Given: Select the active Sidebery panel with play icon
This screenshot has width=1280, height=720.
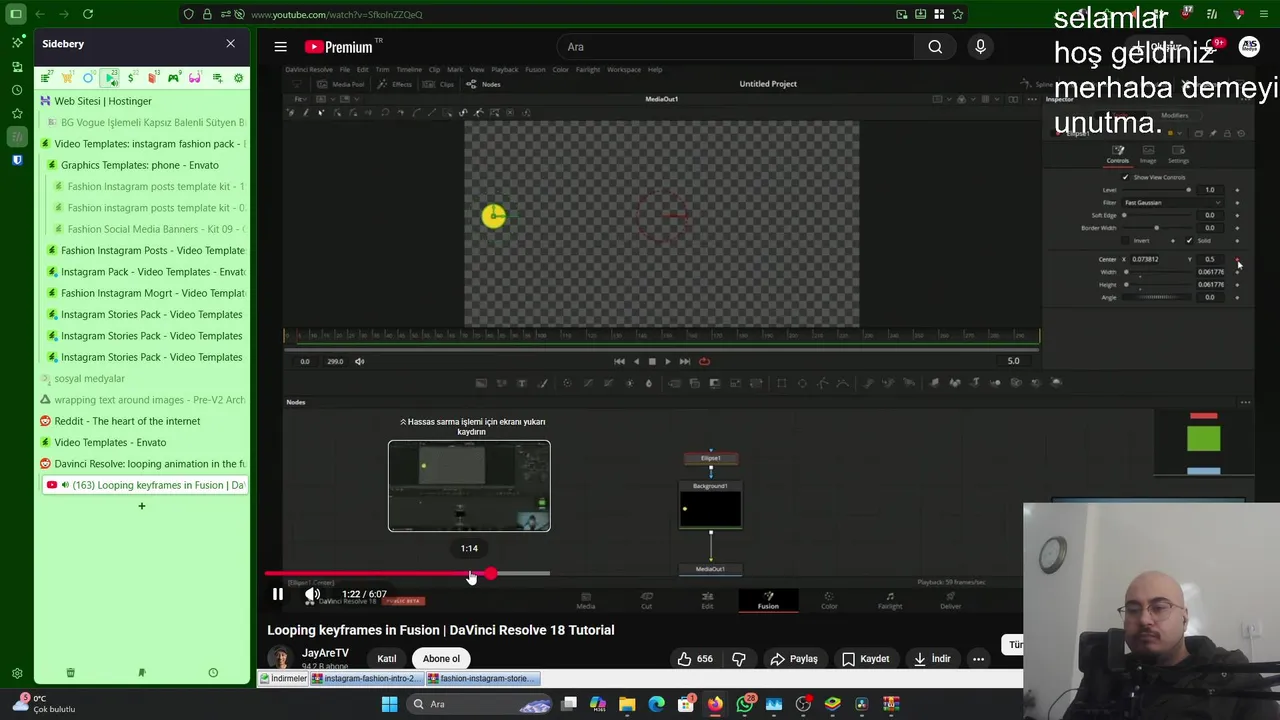Looking at the screenshot, I should tap(111, 78).
